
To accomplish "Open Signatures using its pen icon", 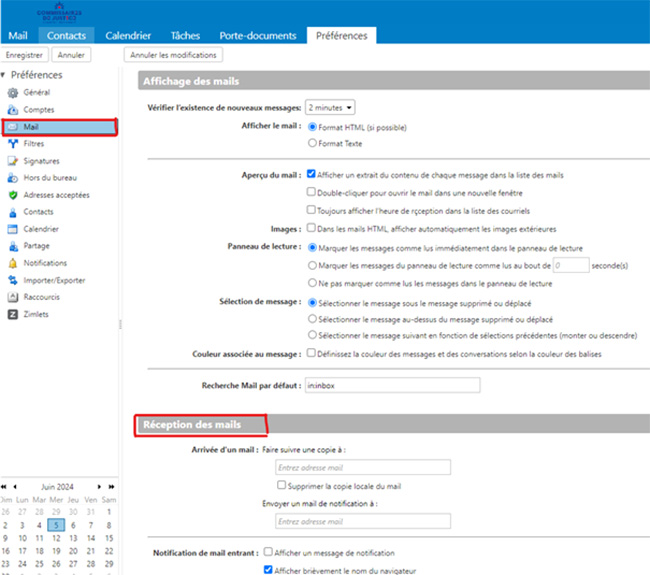I will tap(13, 160).
